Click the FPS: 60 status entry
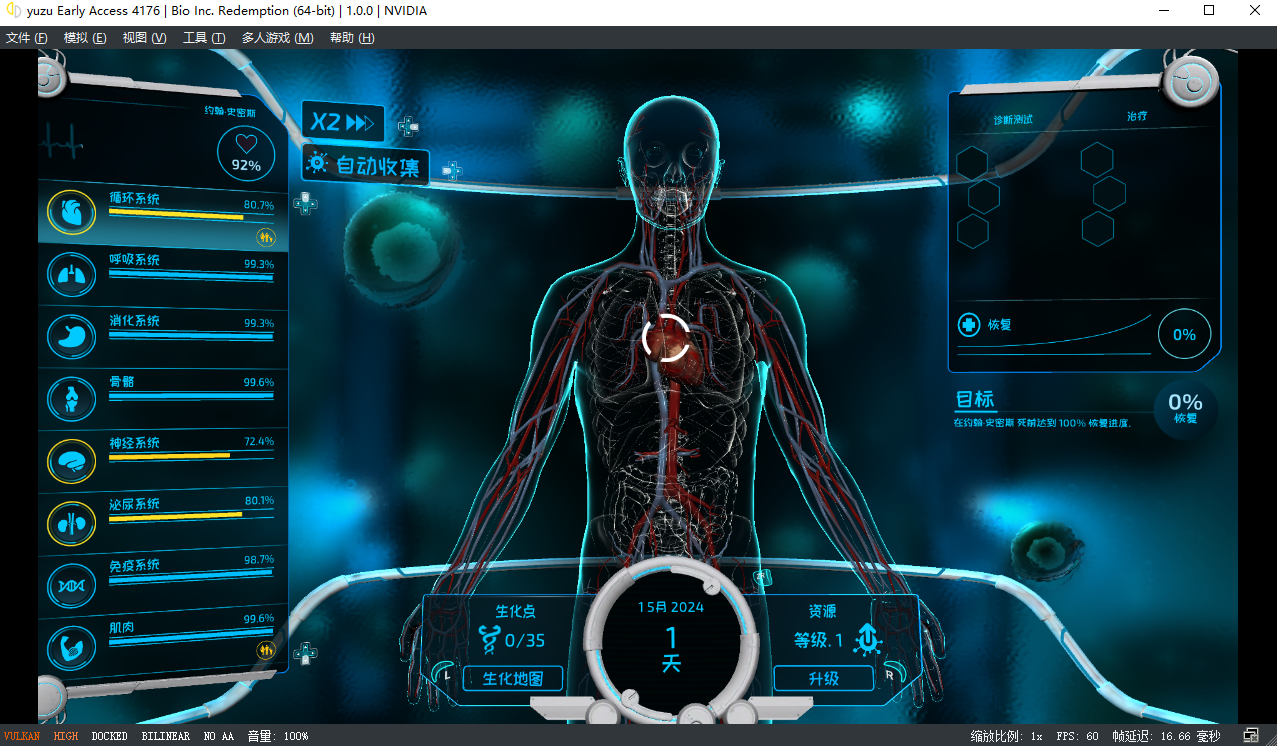This screenshot has height=746, width=1277. point(1077,736)
